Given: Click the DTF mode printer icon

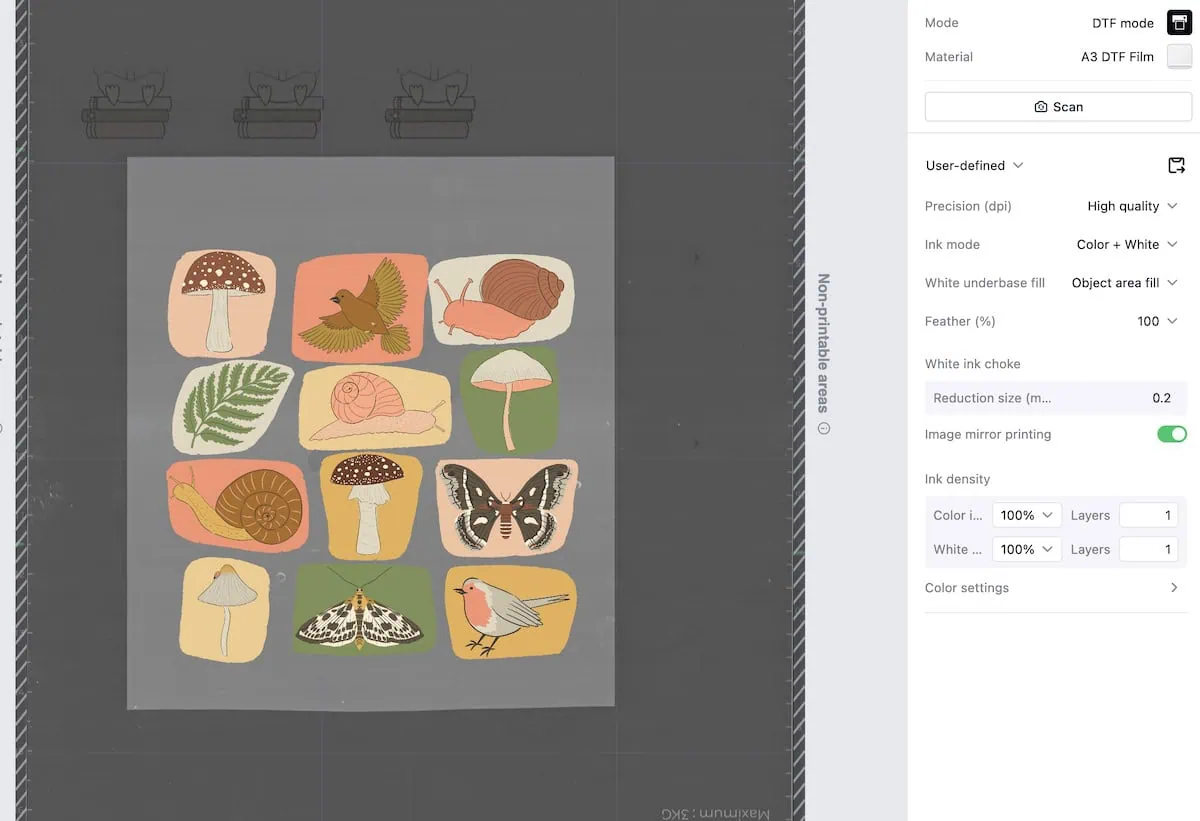Looking at the screenshot, I should tap(1179, 22).
